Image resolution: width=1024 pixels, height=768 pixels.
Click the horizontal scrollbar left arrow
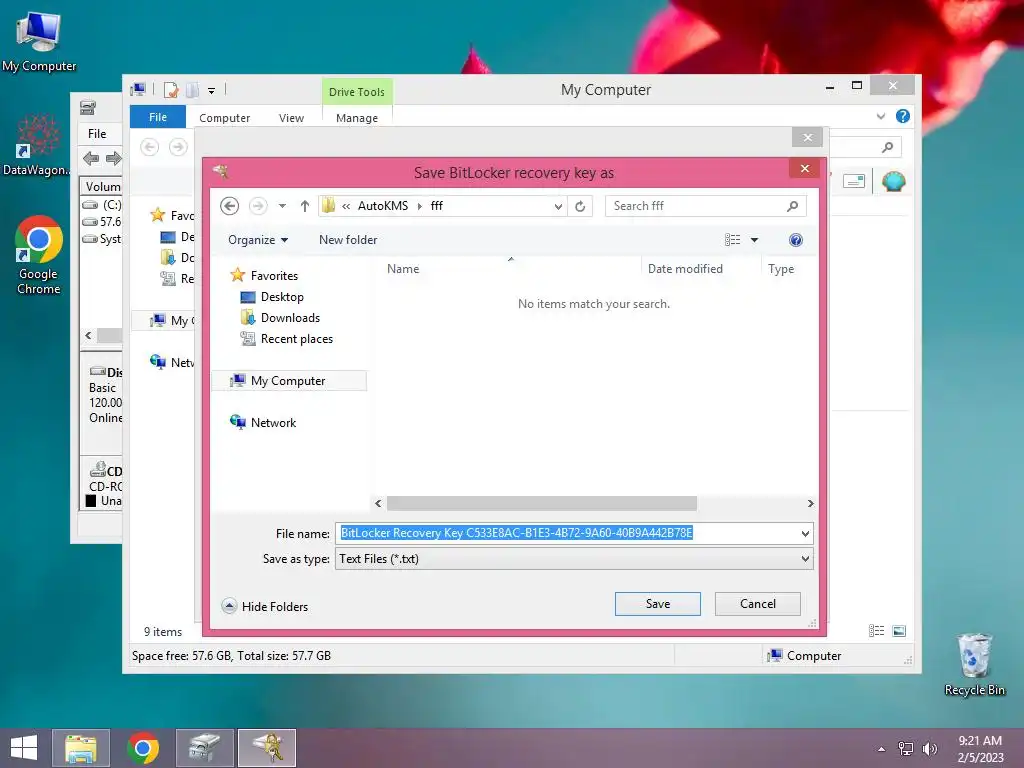point(378,504)
